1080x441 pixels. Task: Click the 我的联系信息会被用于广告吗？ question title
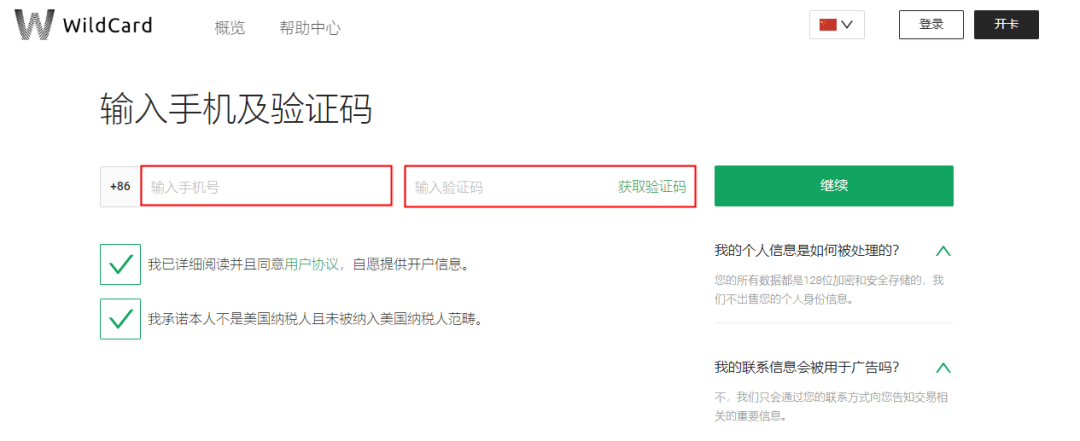coord(806,366)
